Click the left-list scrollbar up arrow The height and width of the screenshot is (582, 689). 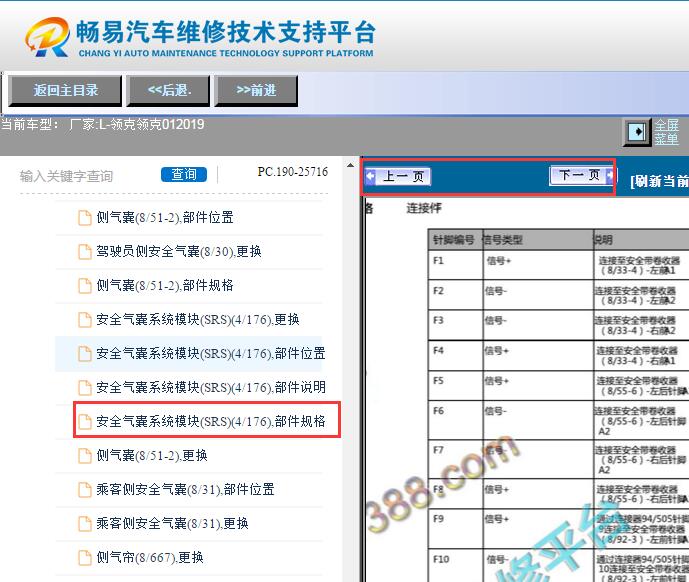pos(350,166)
